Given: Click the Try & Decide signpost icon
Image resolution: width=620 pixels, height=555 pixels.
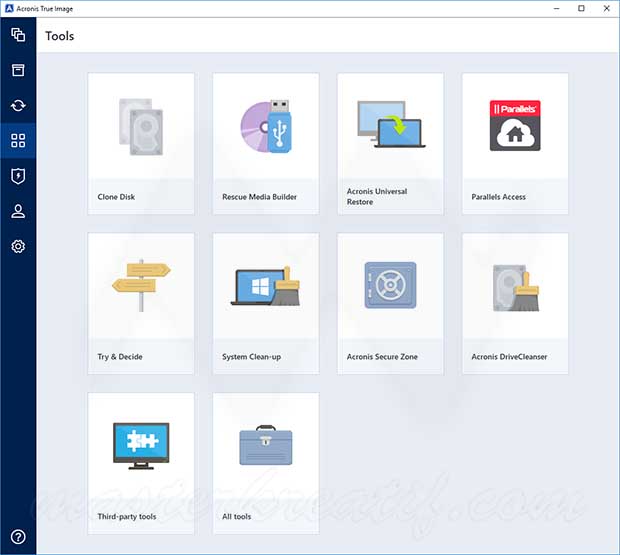Looking at the screenshot, I should pos(141,285).
